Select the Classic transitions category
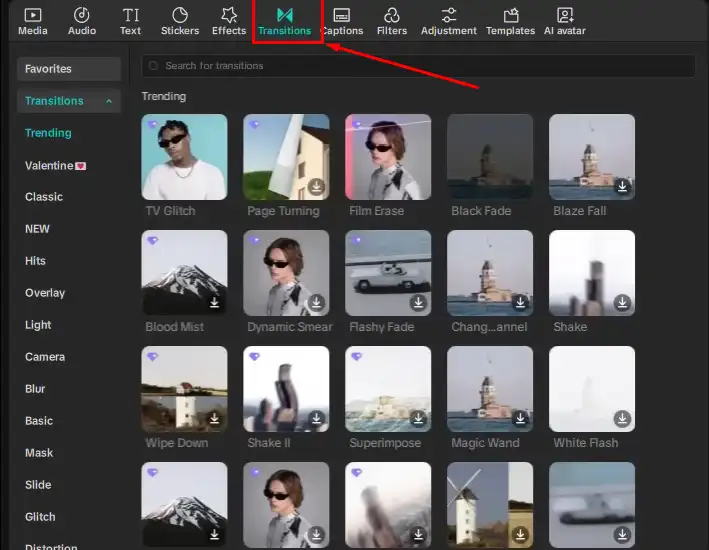Viewport: 709px width, 550px height. point(44,197)
